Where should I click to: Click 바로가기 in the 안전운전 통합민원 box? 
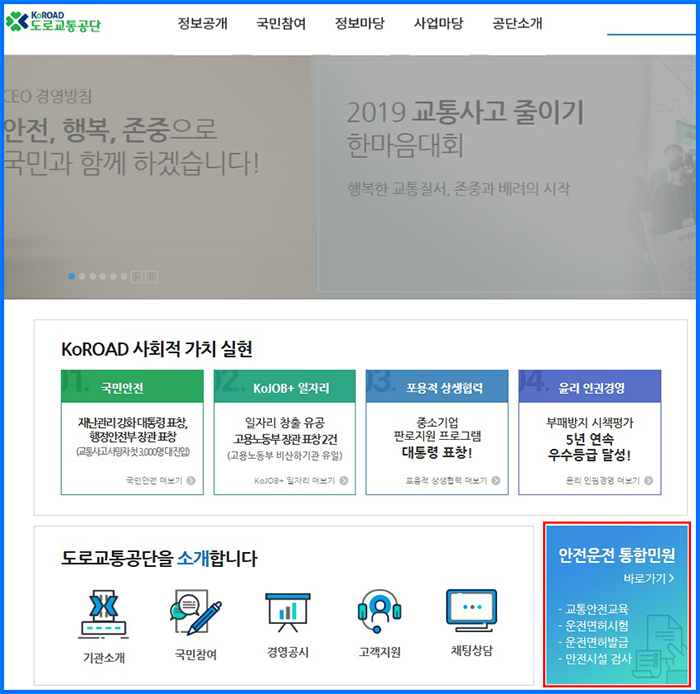(x=649, y=578)
